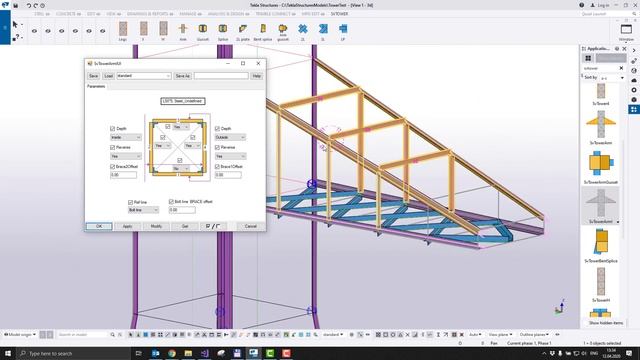The width and height of the screenshot is (640, 360).
Task: Choose the Bent splice tool icon
Action: (x=263, y=29)
